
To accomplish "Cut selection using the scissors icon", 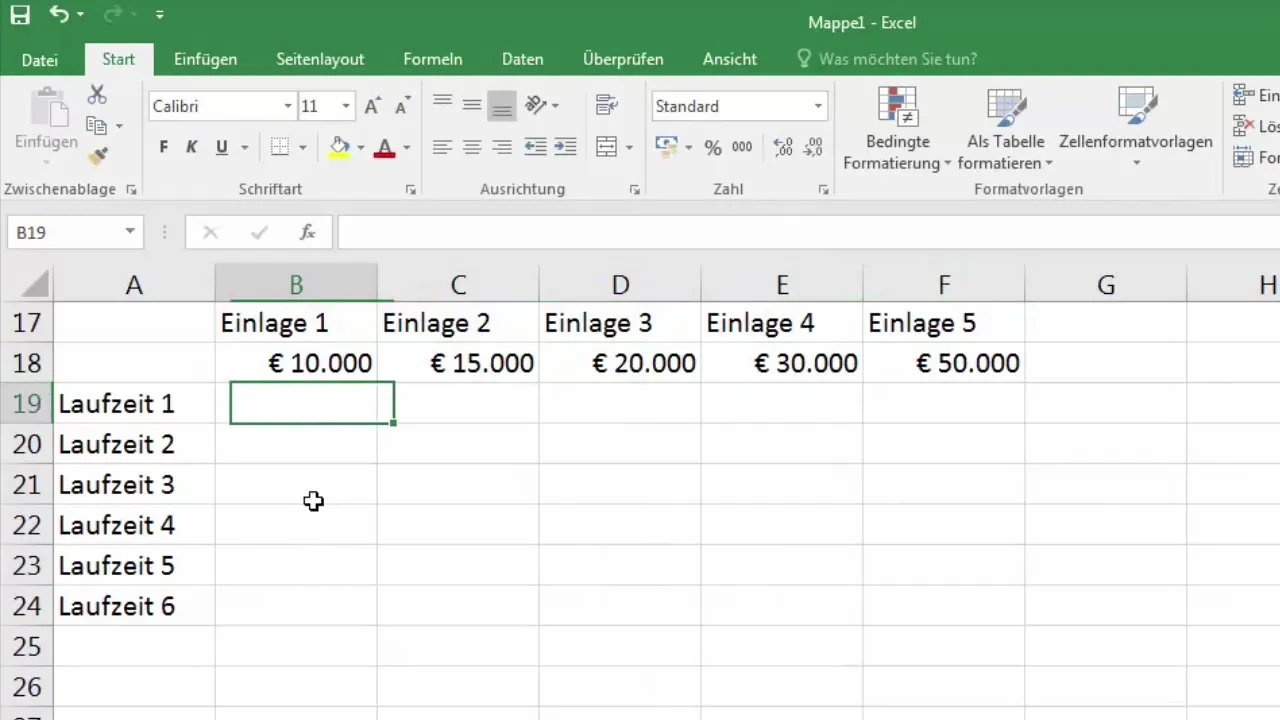I will (97, 95).
